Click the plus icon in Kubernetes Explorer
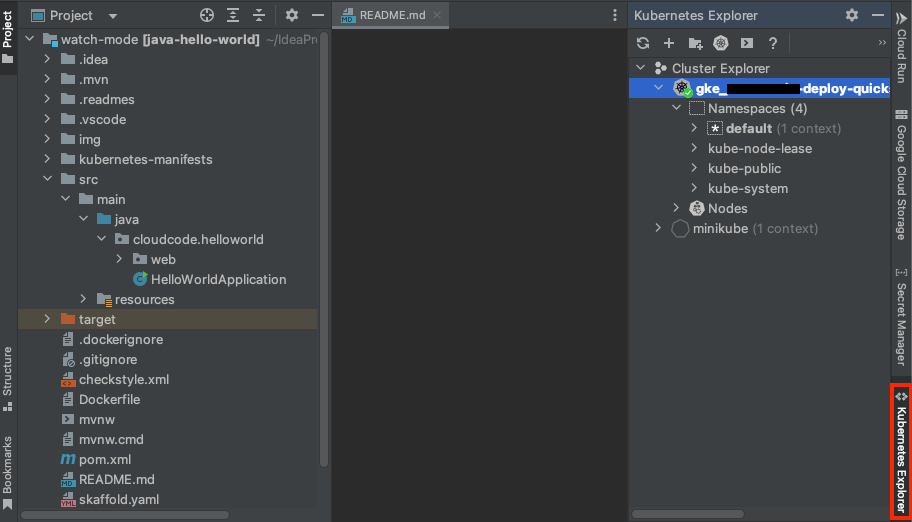Image resolution: width=912 pixels, height=522 pixels. point(669,43)
